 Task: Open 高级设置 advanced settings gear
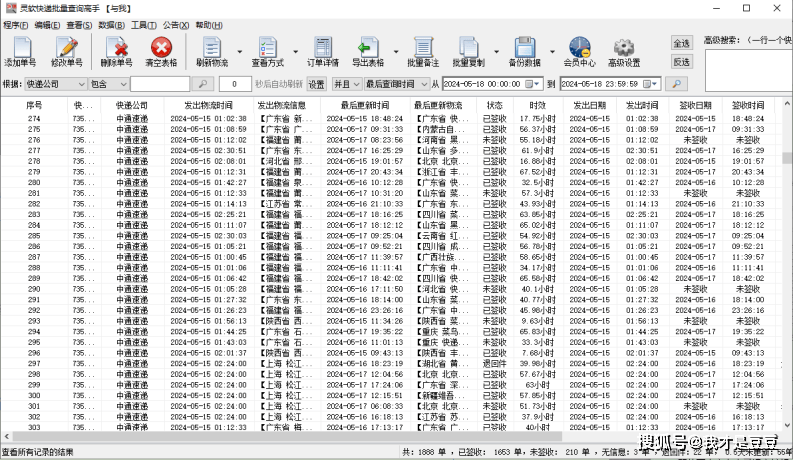tap(624, 48)
